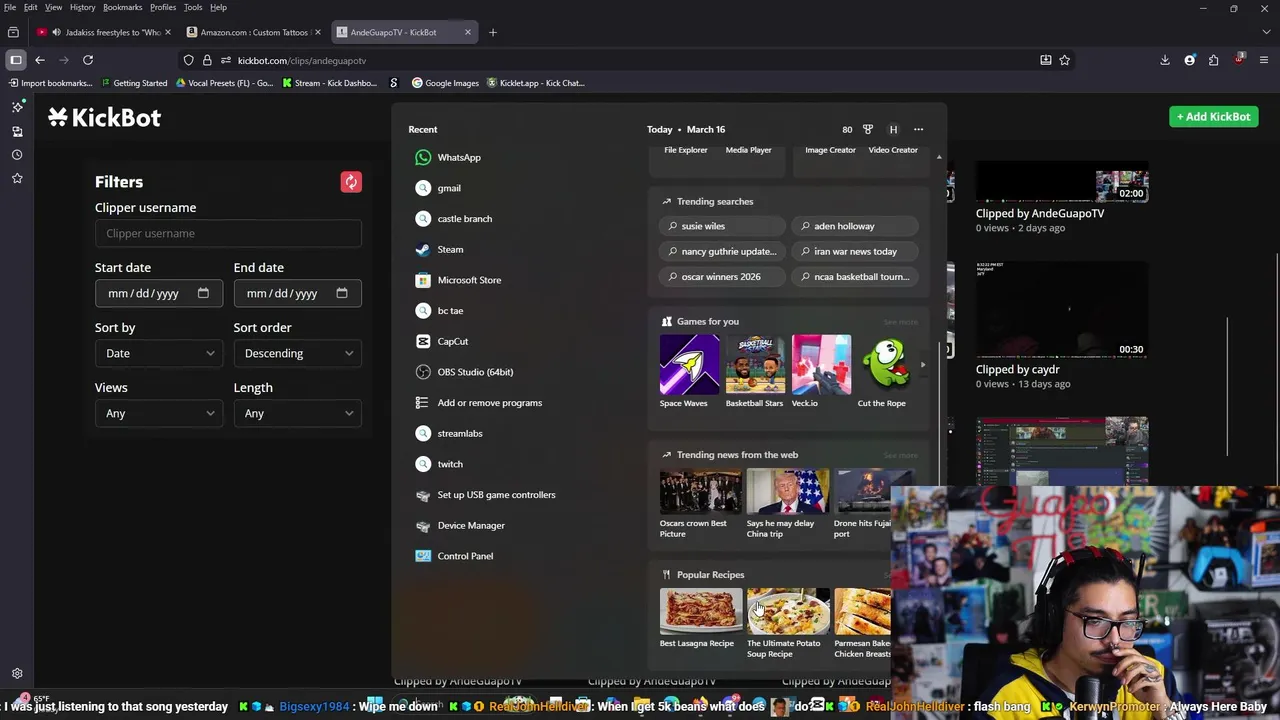The height and width of the screenshot is (720, 1280).
Task: Open Steam from Recent list
Action: coord(439,249)
